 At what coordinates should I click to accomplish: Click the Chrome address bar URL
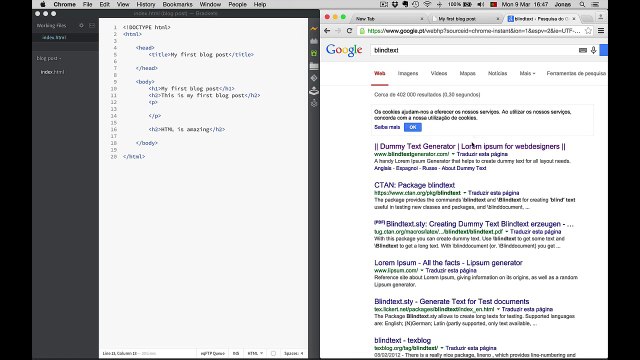pyautogui.click(x=473, y=31)
